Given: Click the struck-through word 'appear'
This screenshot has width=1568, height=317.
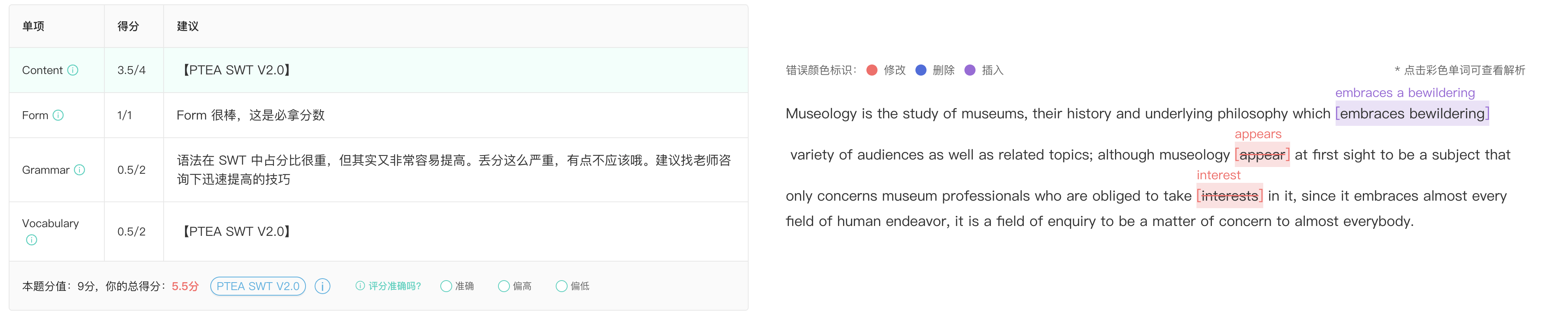Looking at the screenshot, I should (1262, 155).
